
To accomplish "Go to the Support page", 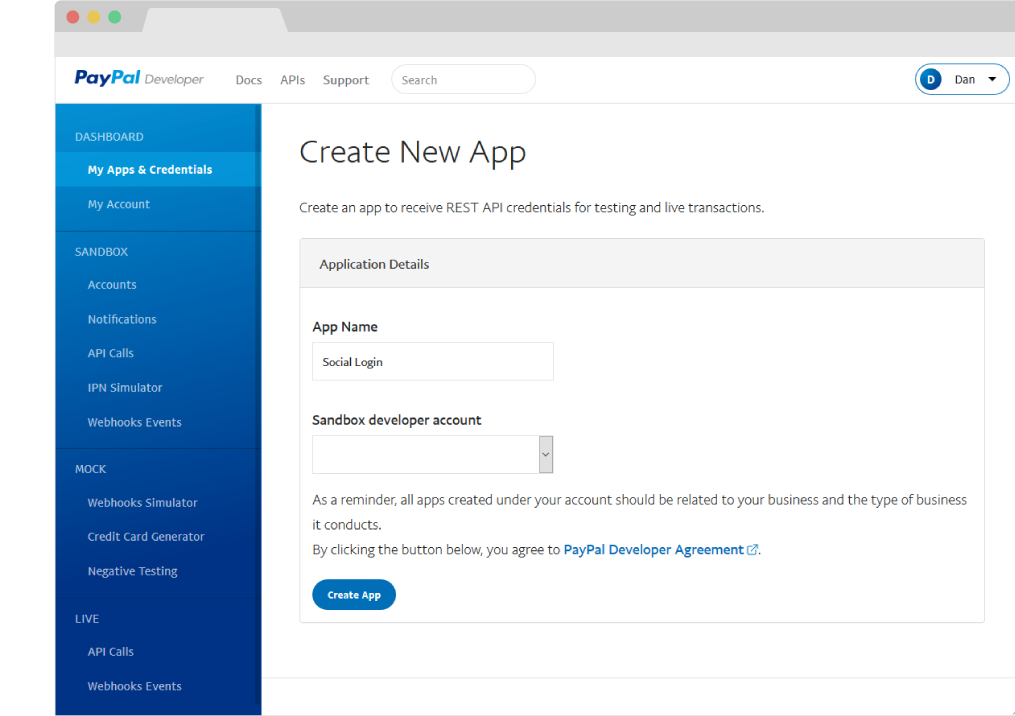I will [345, 80].
